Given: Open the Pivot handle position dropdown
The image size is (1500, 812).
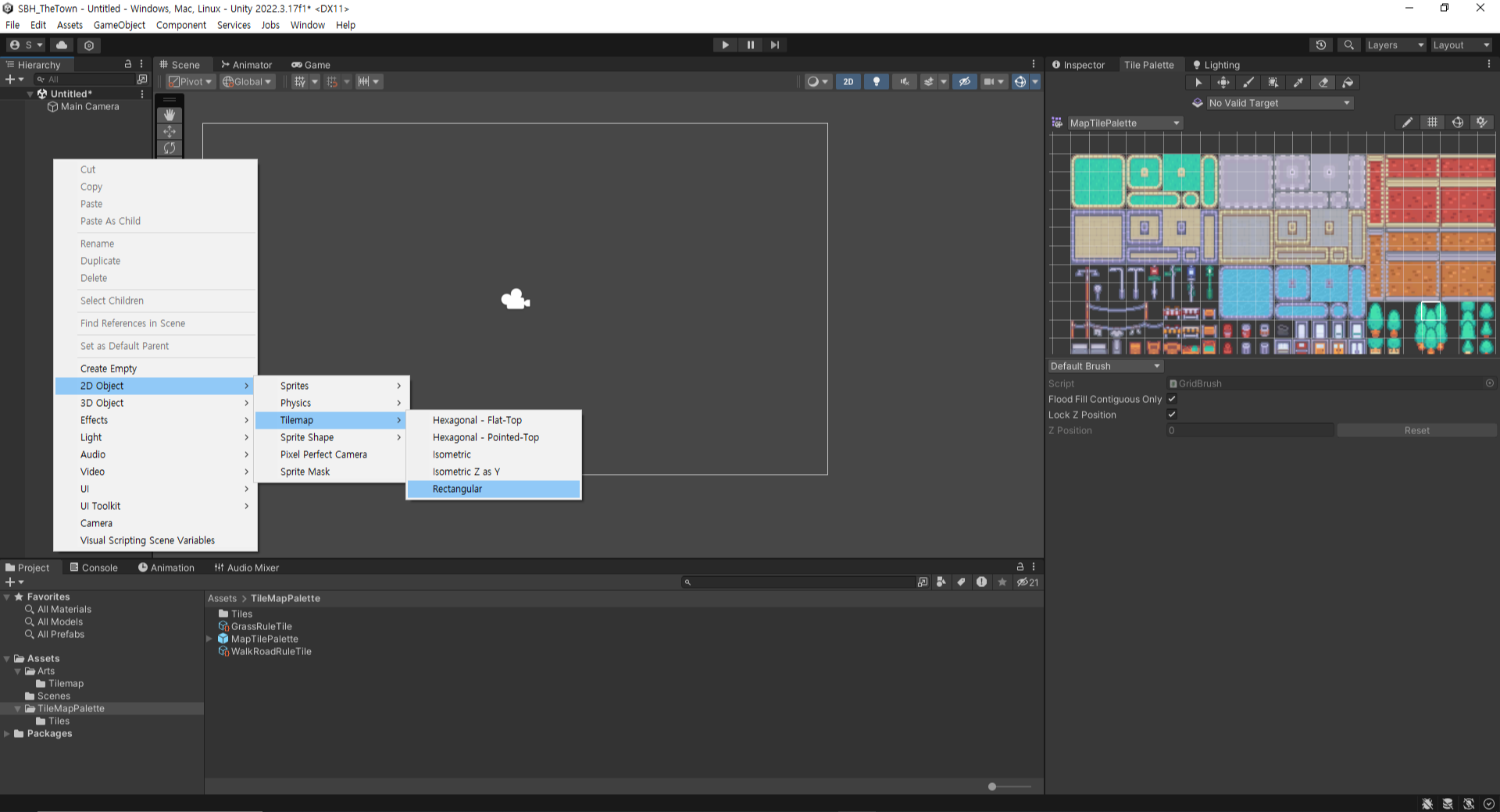Looking at the screenshot, I should tap(190, 81).
